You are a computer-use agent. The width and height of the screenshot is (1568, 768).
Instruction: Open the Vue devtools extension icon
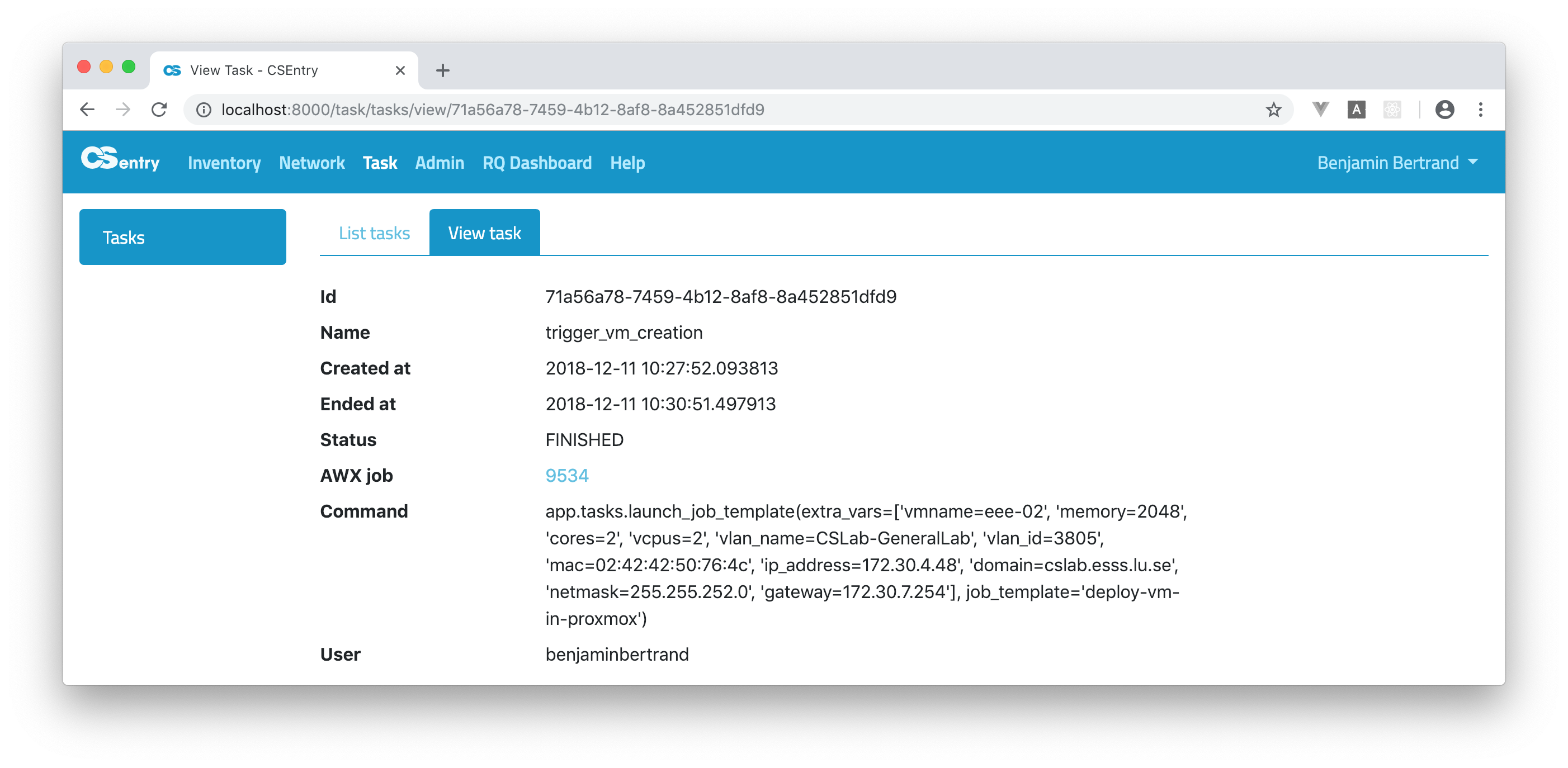(x=1320, y=110)
